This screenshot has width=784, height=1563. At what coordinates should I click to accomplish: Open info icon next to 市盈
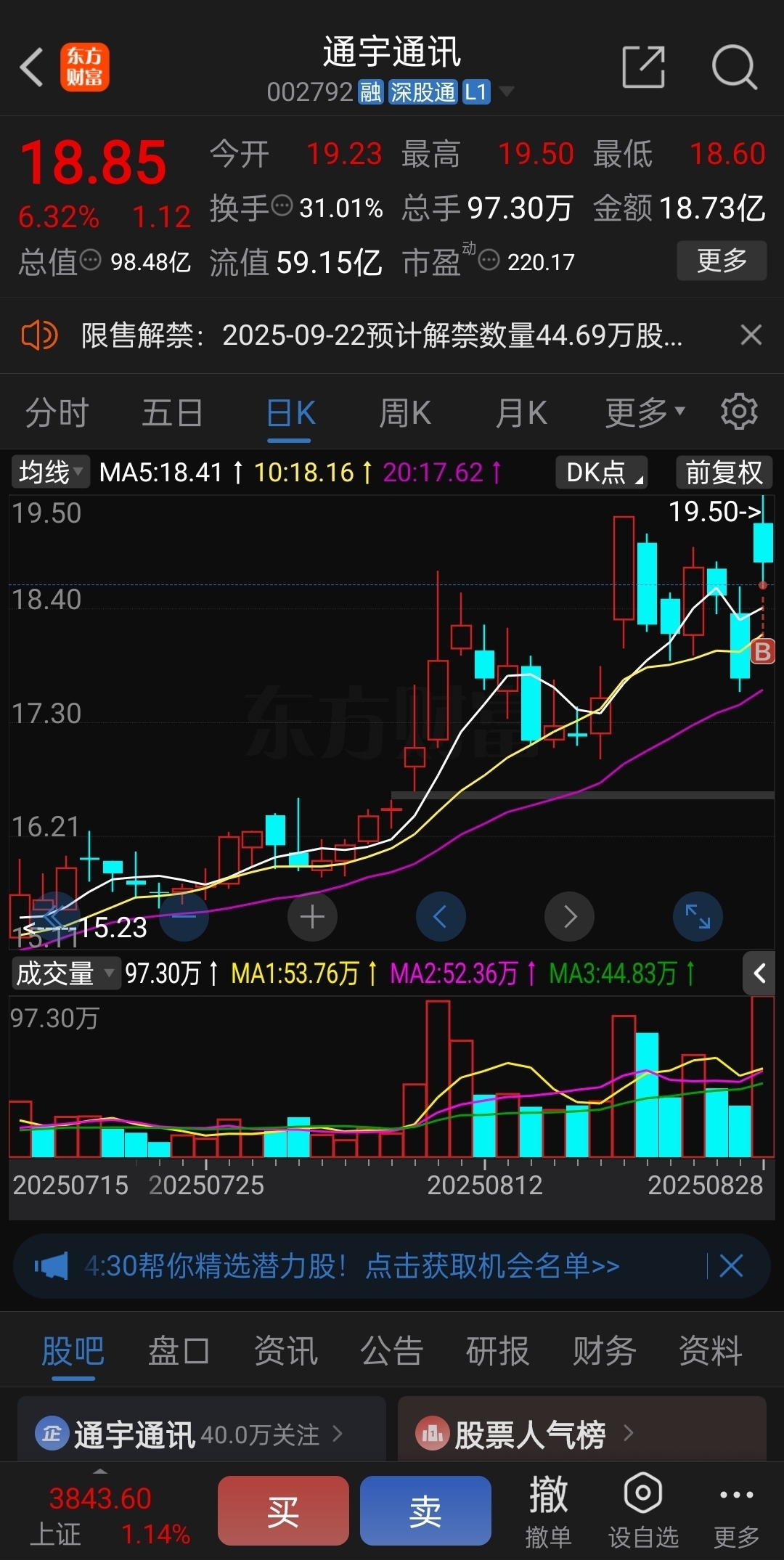coord(489,260)
